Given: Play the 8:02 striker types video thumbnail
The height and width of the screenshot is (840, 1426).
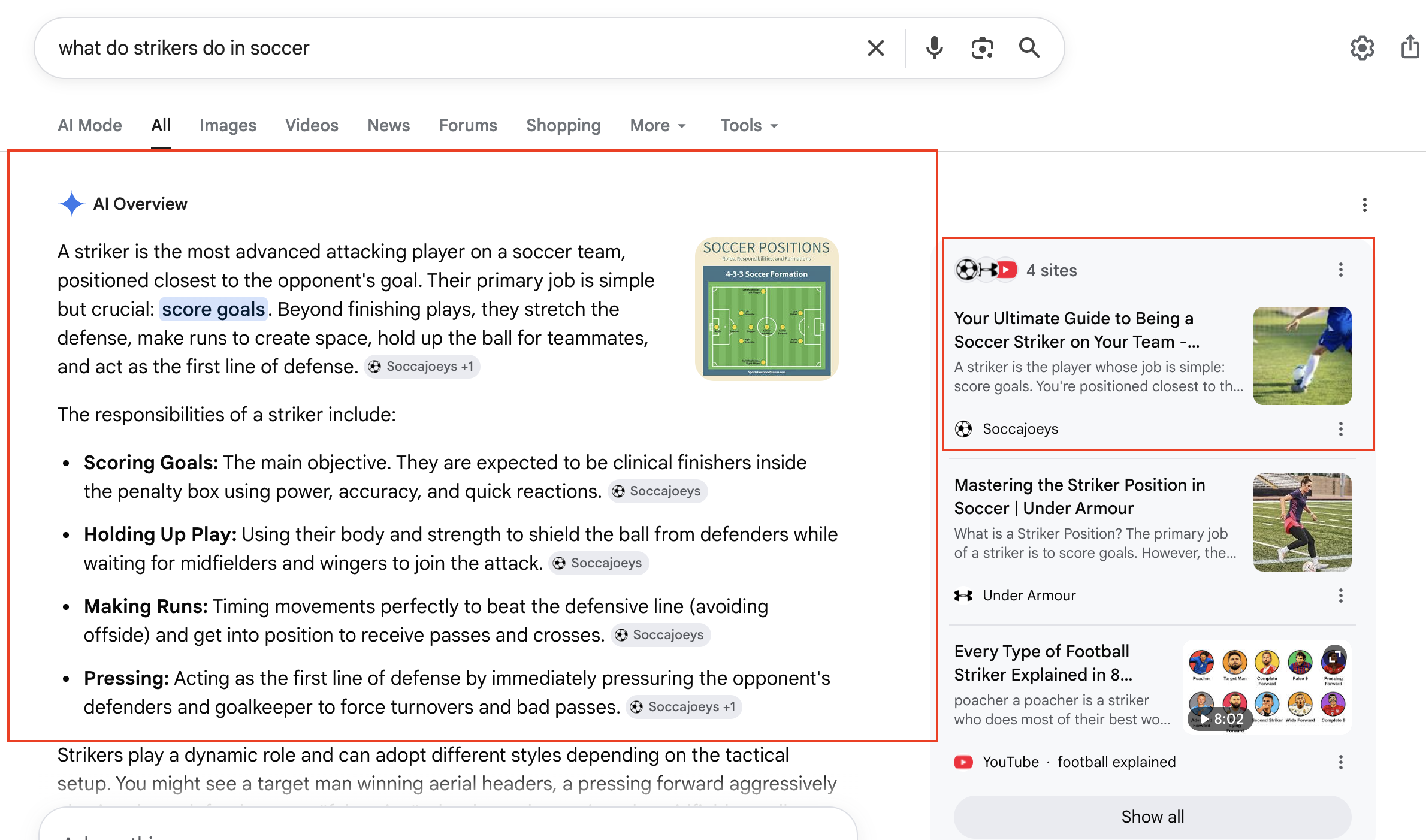Looking at the screenshot, I should pyautogui.click(x=1267, y=687).
